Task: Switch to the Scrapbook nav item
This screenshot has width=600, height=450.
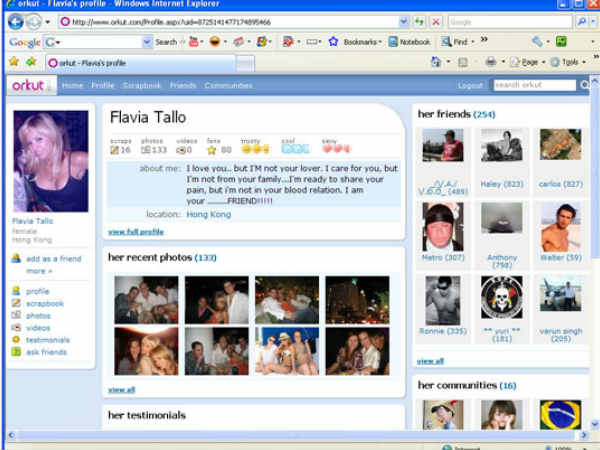Action: [142, 86]
